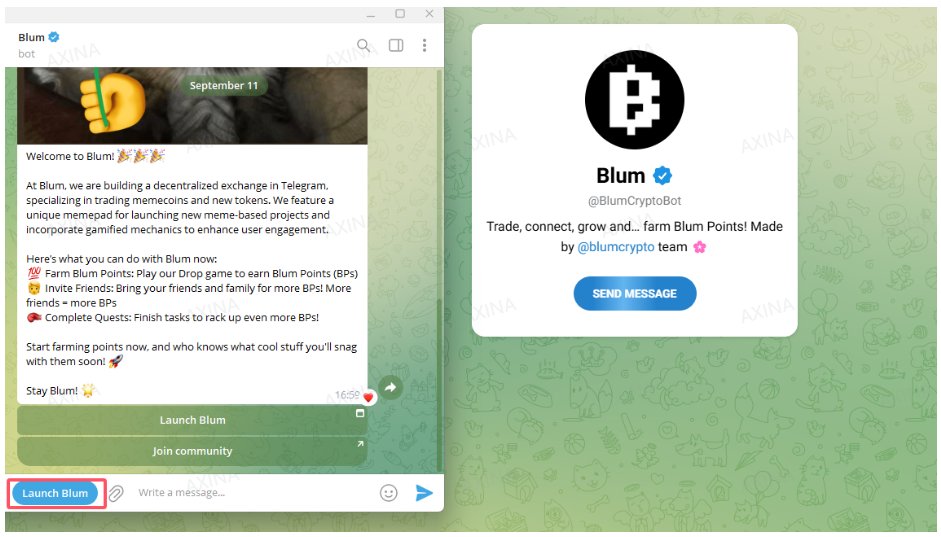Open the Join community link button
941x537 pixels.
click(192, 451)
